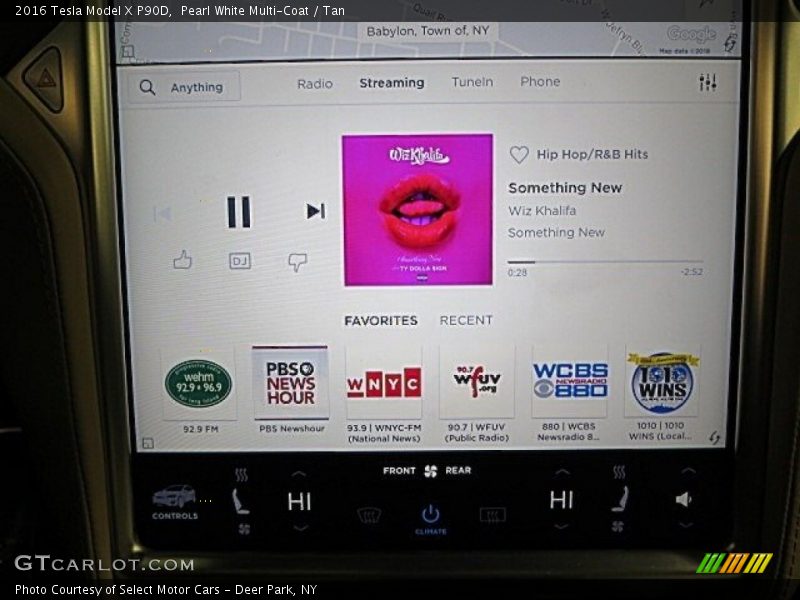Swap panels with map corner arrows icon
Image resolution: width=800 pixels, height=600 pixels.
[x=730, y=44]
